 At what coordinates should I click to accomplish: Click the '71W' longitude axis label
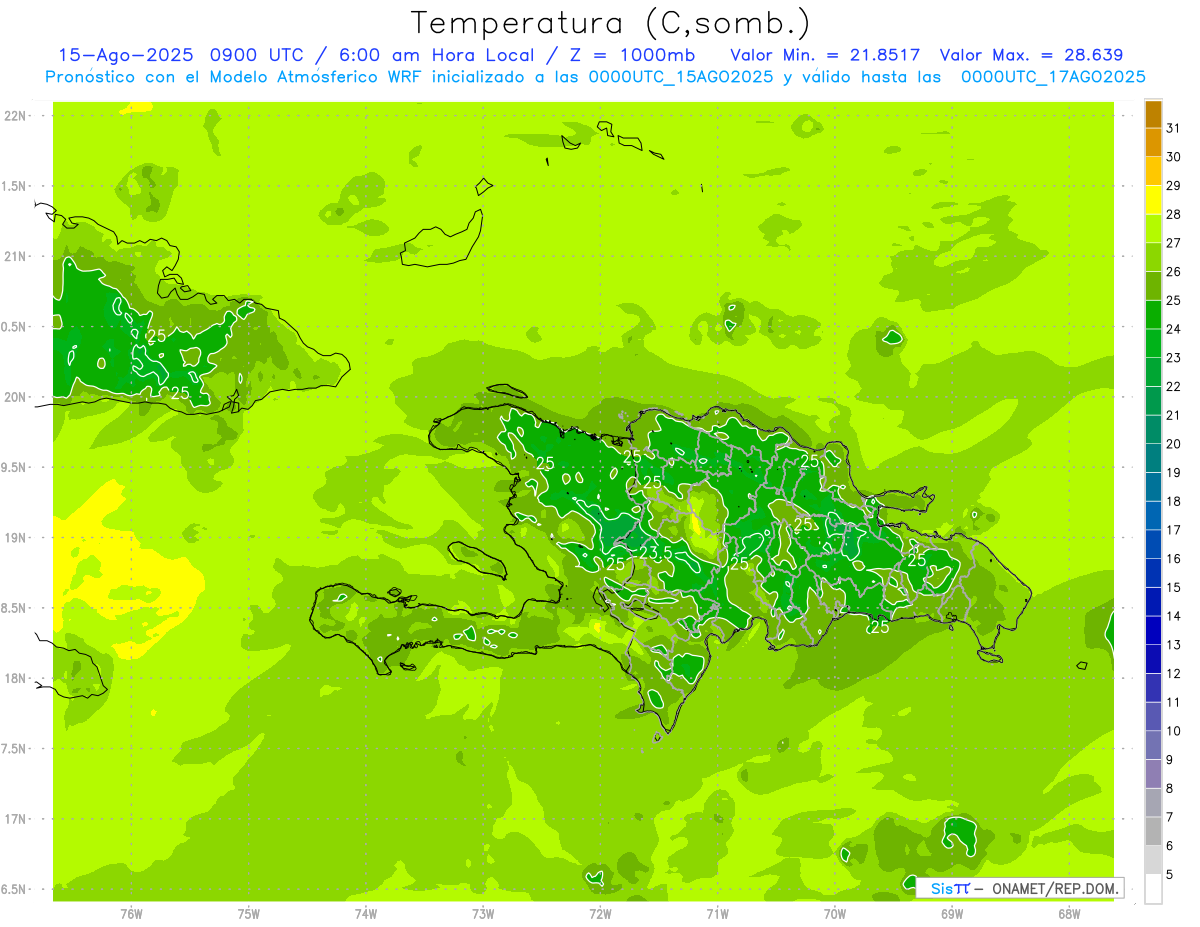click(x=717, y=913)
